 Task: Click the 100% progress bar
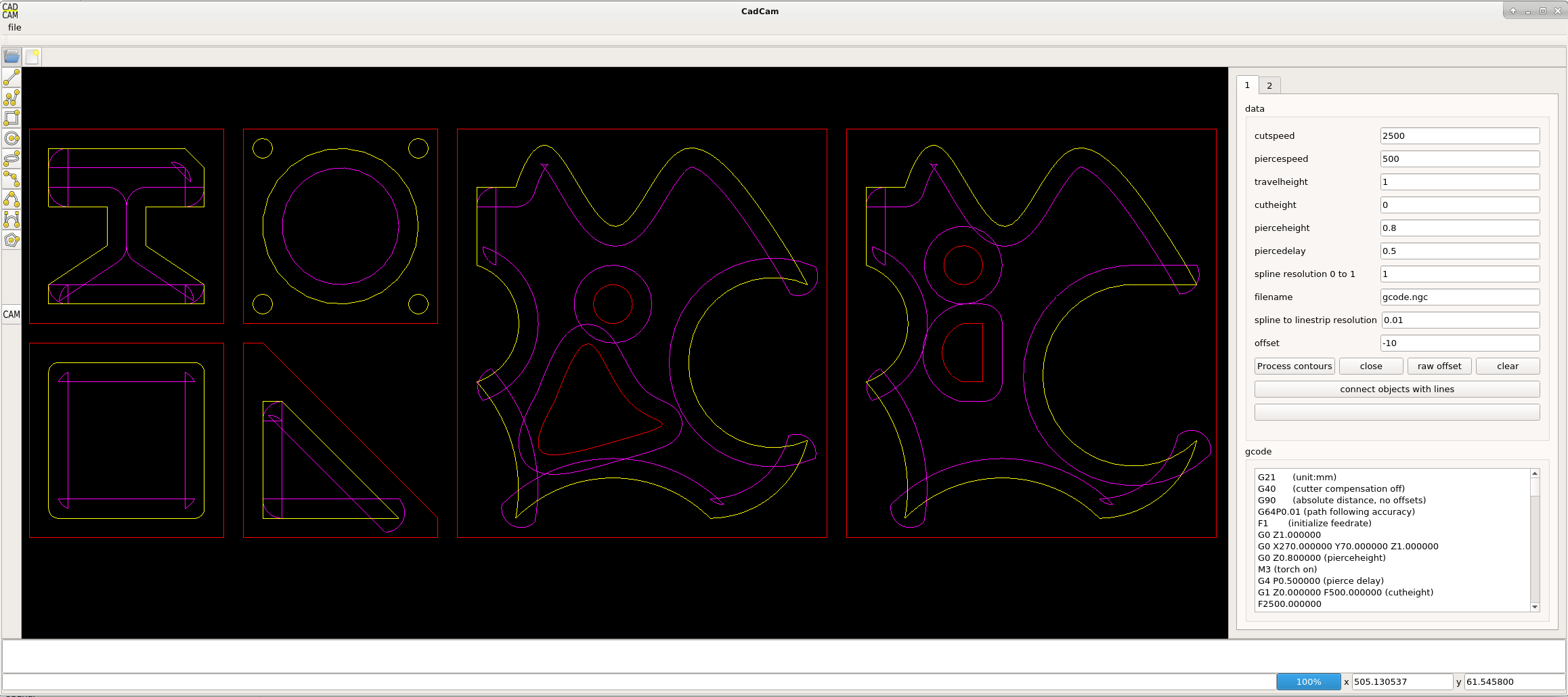click(1308, 681)
